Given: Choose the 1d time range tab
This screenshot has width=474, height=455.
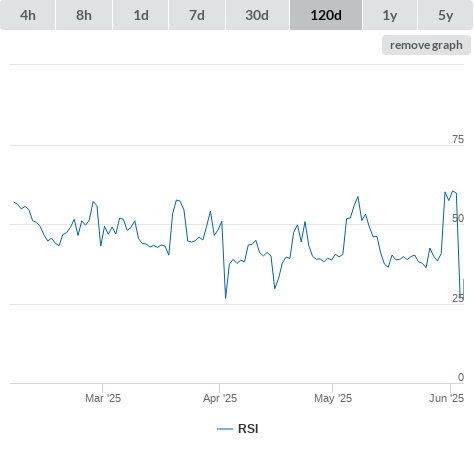Looking at the screenshot, I should [x=141, y=15].
